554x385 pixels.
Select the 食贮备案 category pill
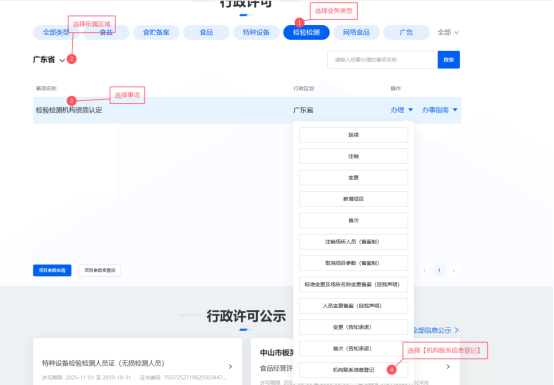click(156, 32)
